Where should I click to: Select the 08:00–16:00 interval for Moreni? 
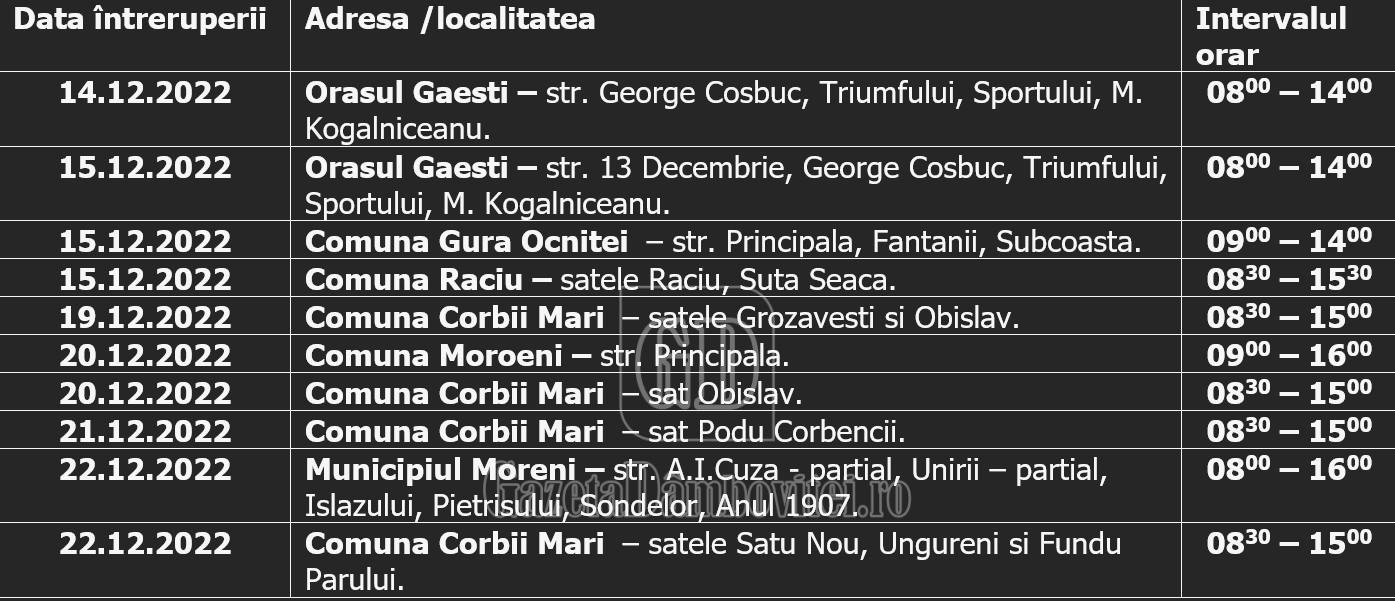pyautogui.click(x=1289, y=468)
